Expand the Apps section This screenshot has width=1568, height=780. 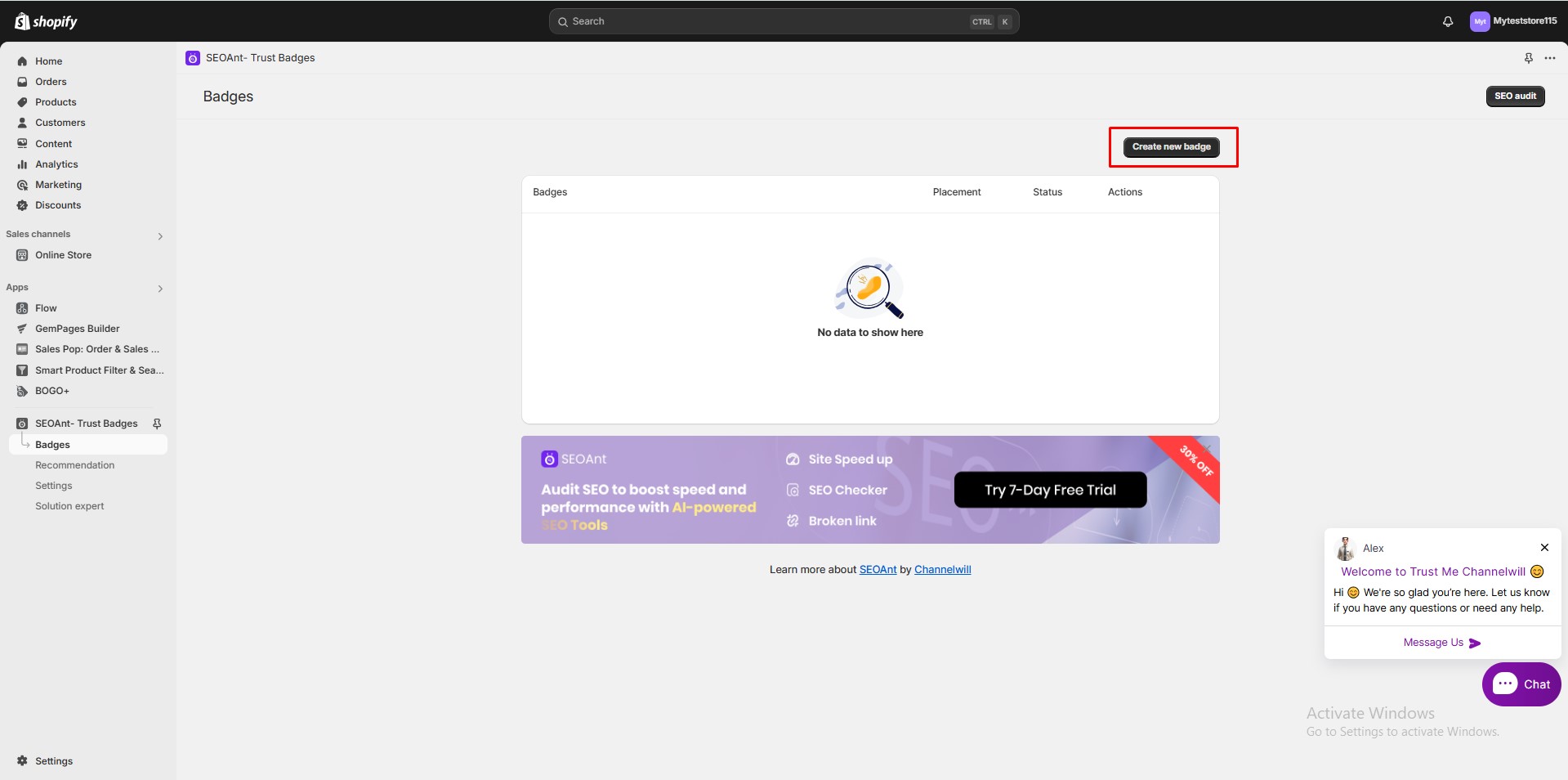pyautogui.click(x=160, y=289)
